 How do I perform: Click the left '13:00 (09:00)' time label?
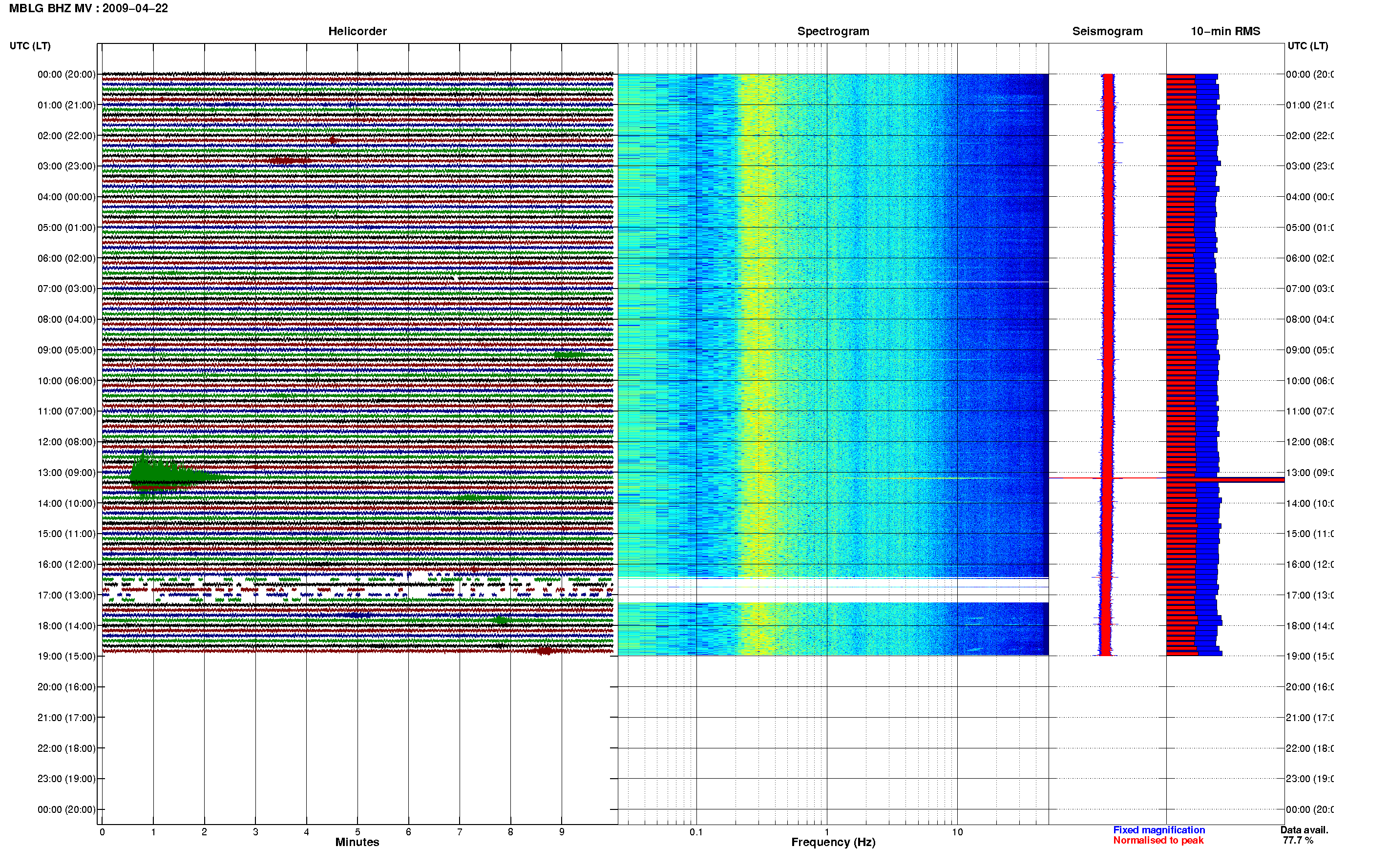(66, 473)
